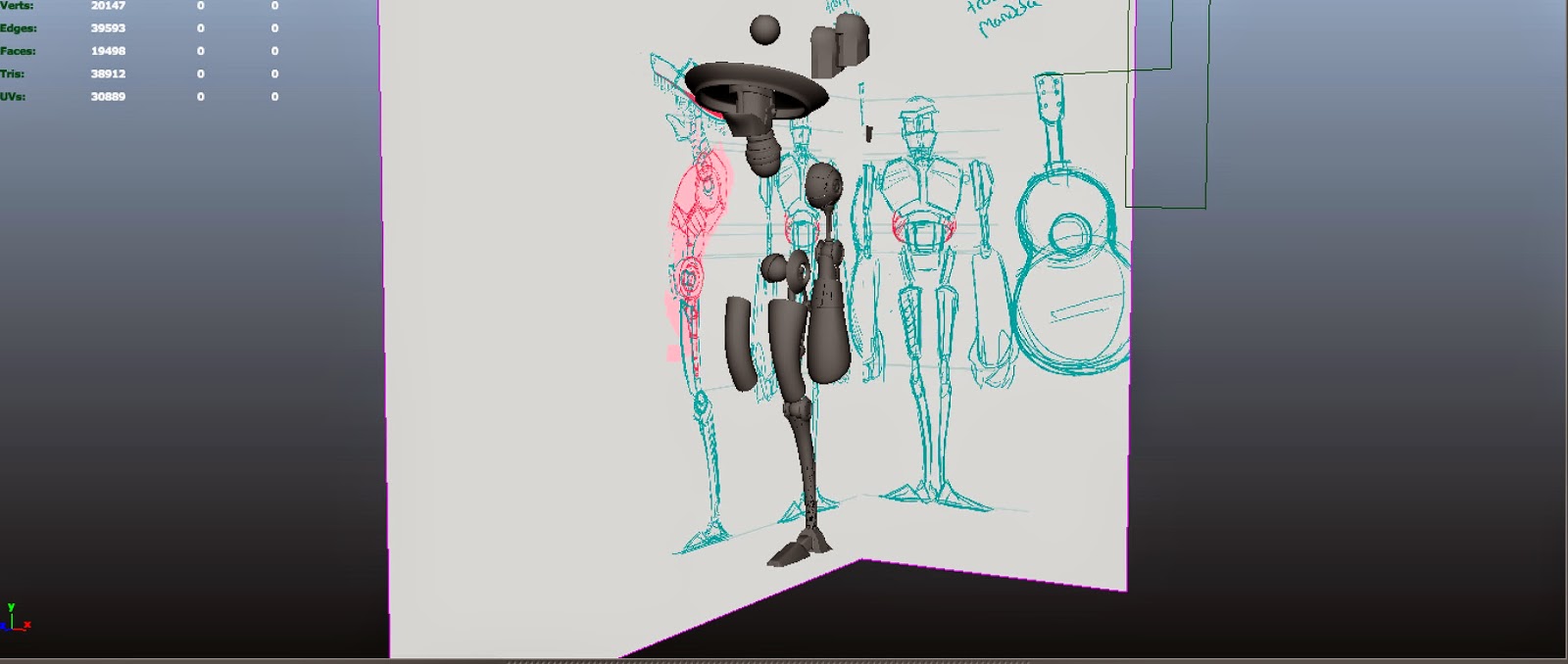Click the triangle count value 38912
The image size is (1568, 664).
click(108, 73)
